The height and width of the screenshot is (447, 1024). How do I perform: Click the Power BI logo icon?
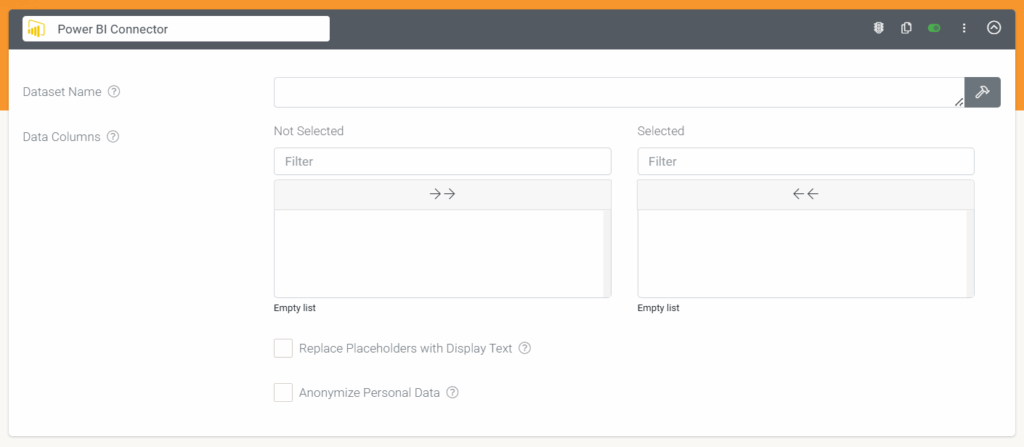pyautogui.click(x=37, y=29)
